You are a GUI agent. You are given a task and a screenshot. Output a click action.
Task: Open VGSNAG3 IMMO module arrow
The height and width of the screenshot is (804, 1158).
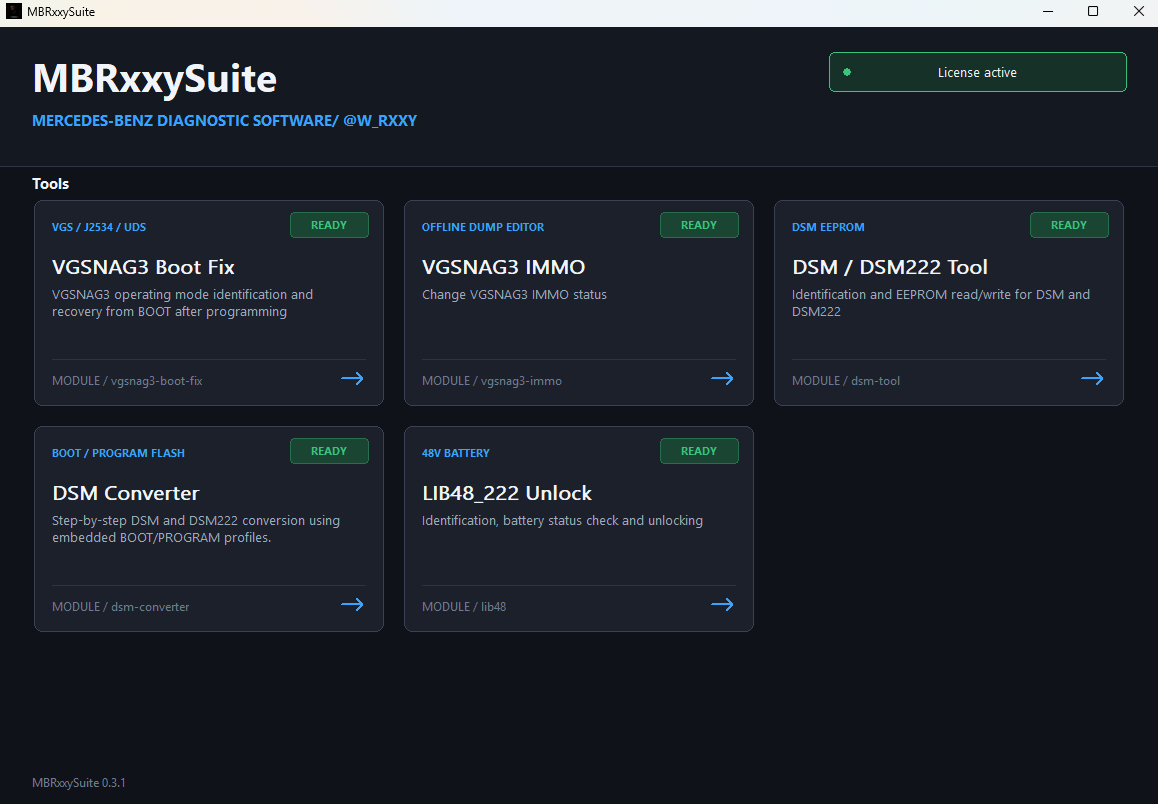tap(722, 379)
